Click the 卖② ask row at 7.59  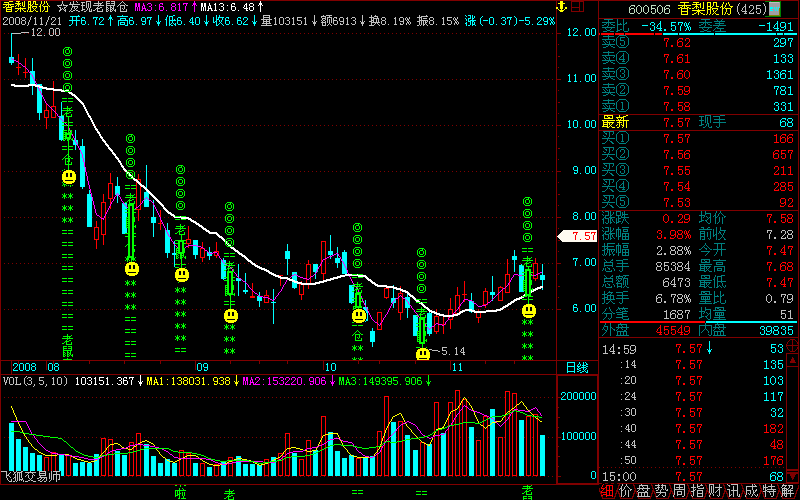click(x=698, y=90)
